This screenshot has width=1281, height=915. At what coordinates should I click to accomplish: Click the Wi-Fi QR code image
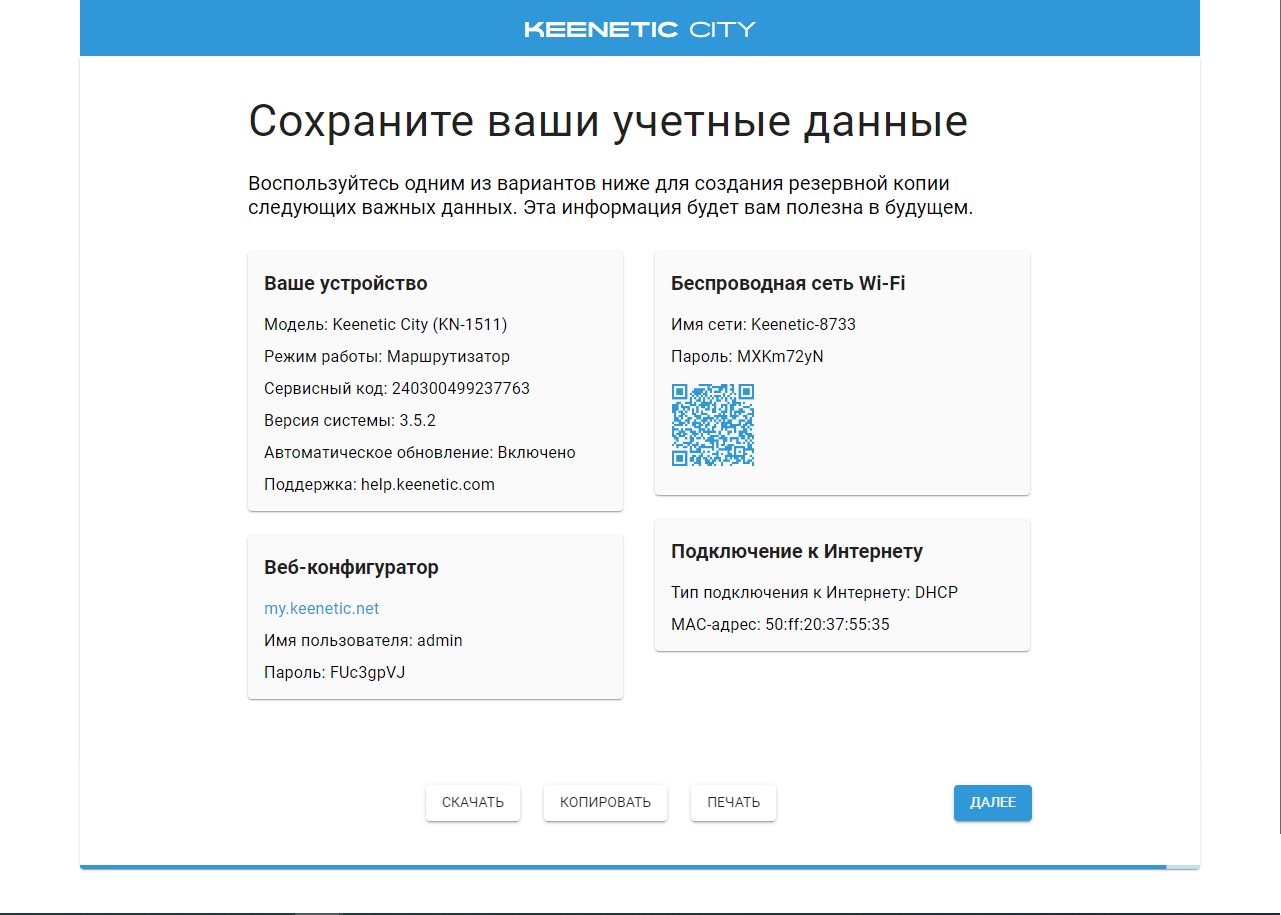(x=713, y=425)
